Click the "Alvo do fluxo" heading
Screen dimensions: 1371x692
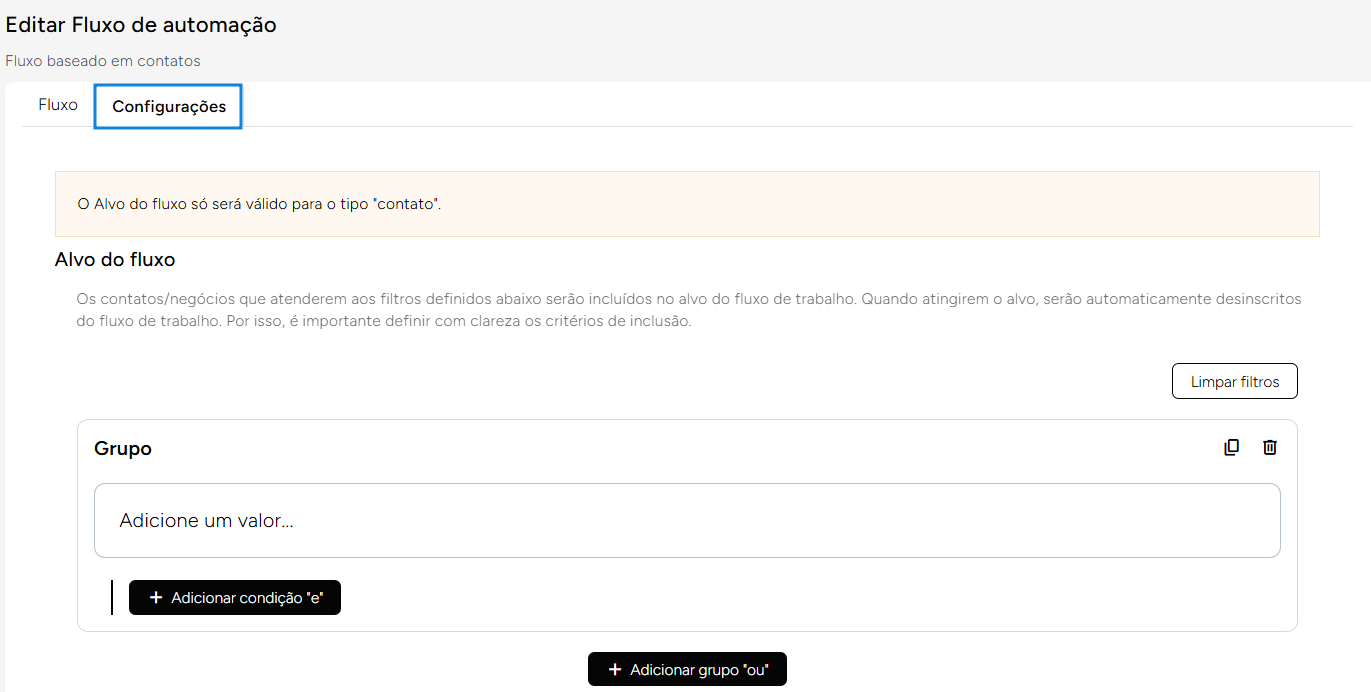pyautogui.click(x=115, y=260)
